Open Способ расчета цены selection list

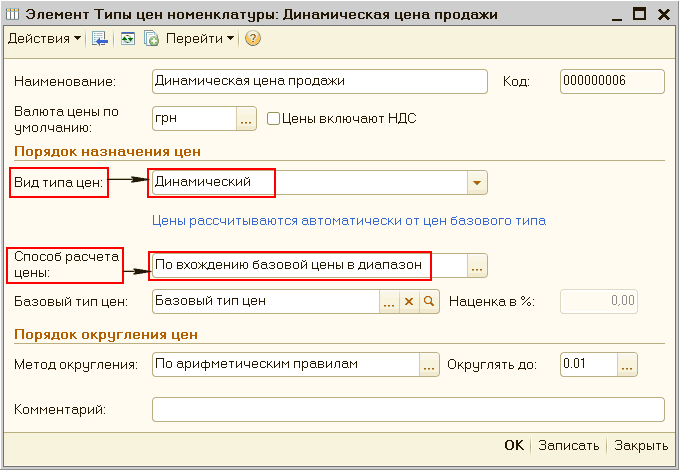pos(477,265)
